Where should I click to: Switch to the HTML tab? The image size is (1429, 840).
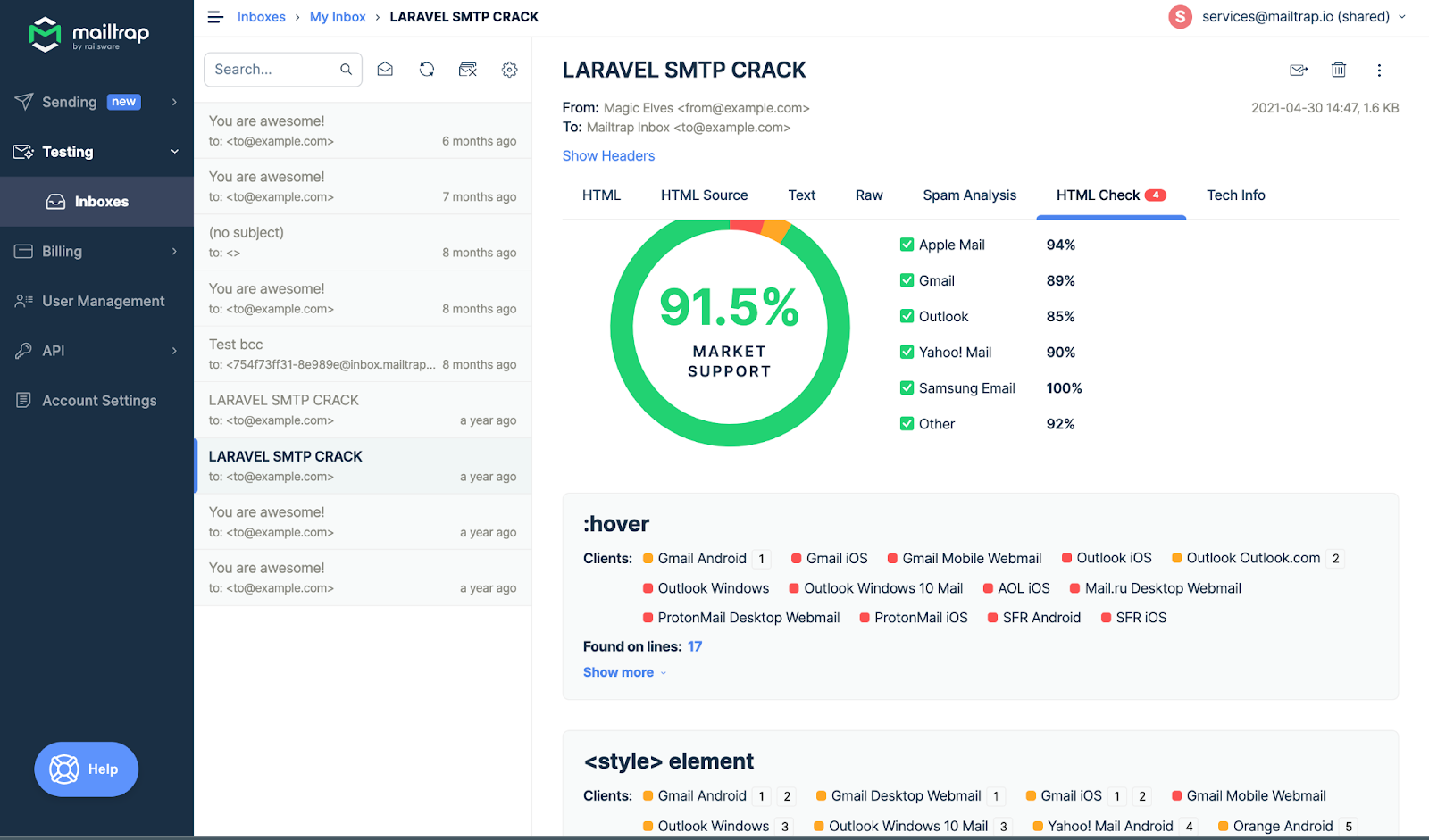[601, 195]
